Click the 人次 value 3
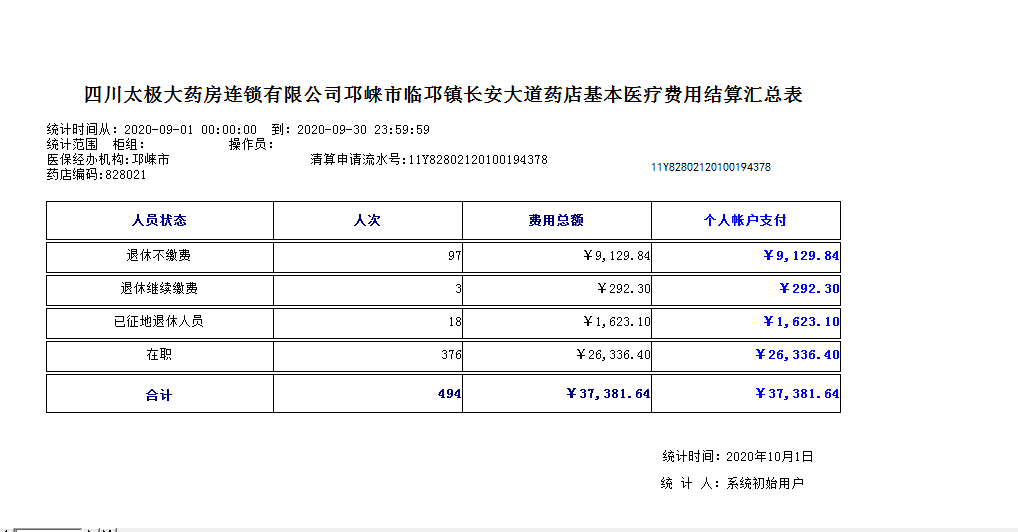Screen dimensions: 1018x532 (458, 289)
